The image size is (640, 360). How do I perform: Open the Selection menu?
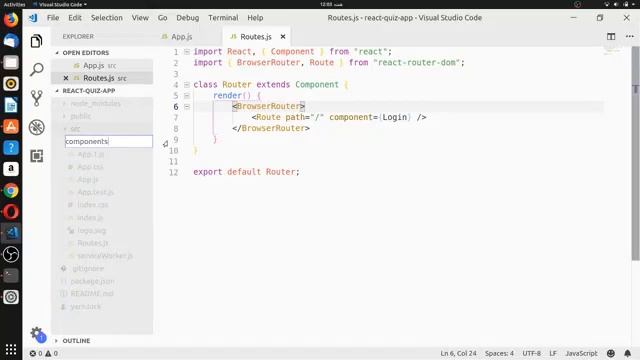point(107,18)
